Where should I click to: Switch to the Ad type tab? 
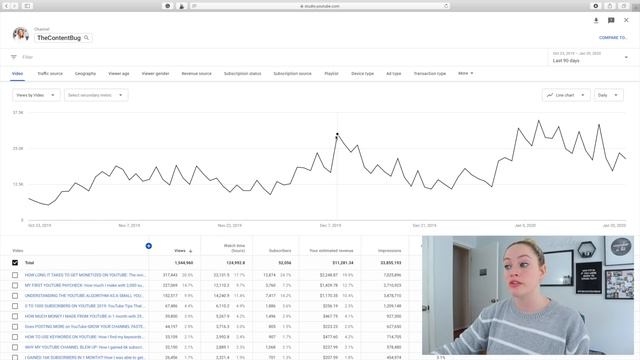click(x=394, y=73)
